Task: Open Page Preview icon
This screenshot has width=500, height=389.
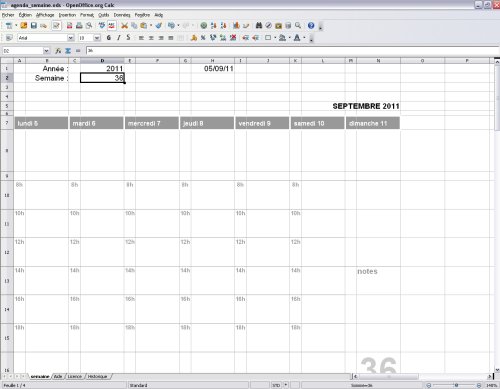Action: [x=89, y=26]
